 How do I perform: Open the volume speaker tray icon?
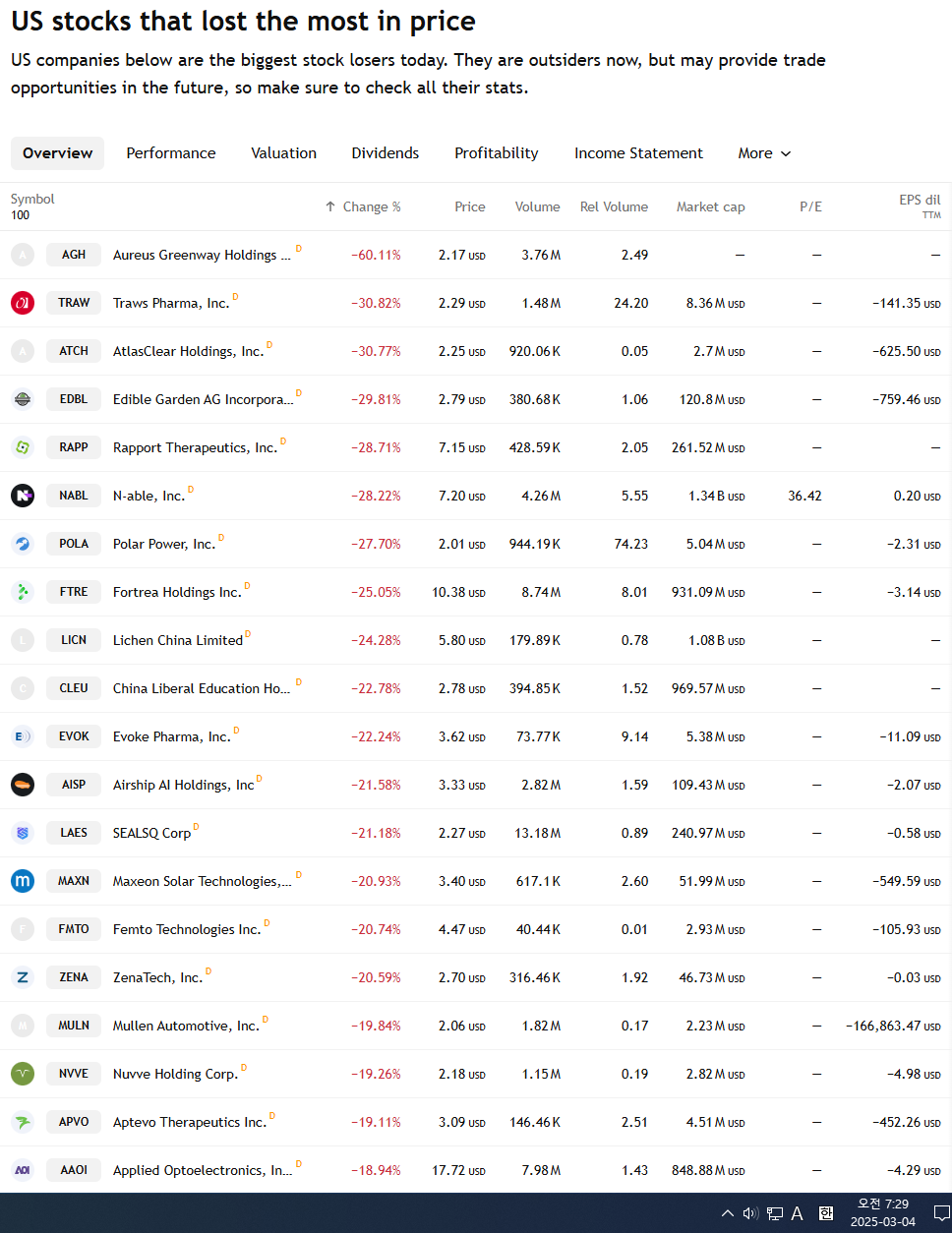click(x=750, y=1213)
